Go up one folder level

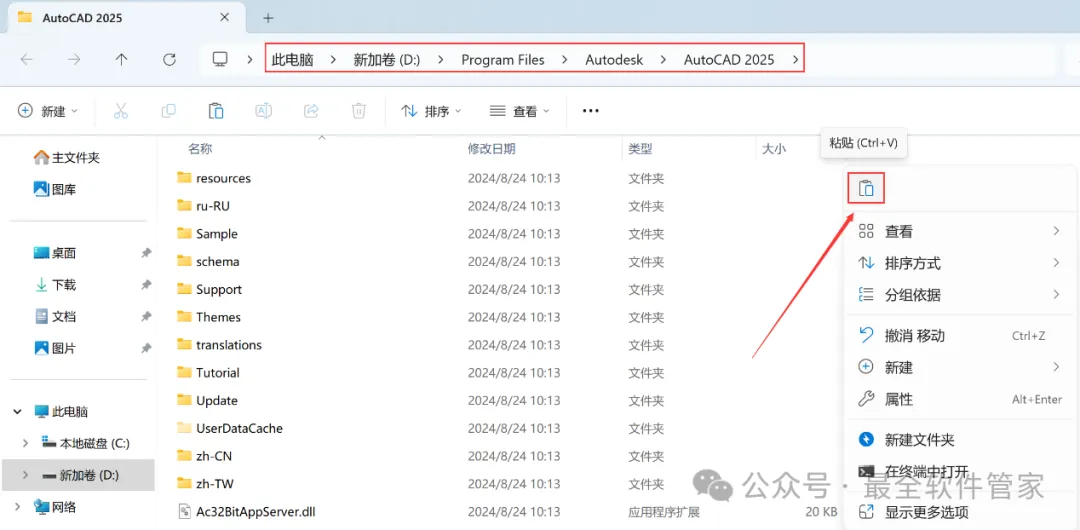pos(121,59)
